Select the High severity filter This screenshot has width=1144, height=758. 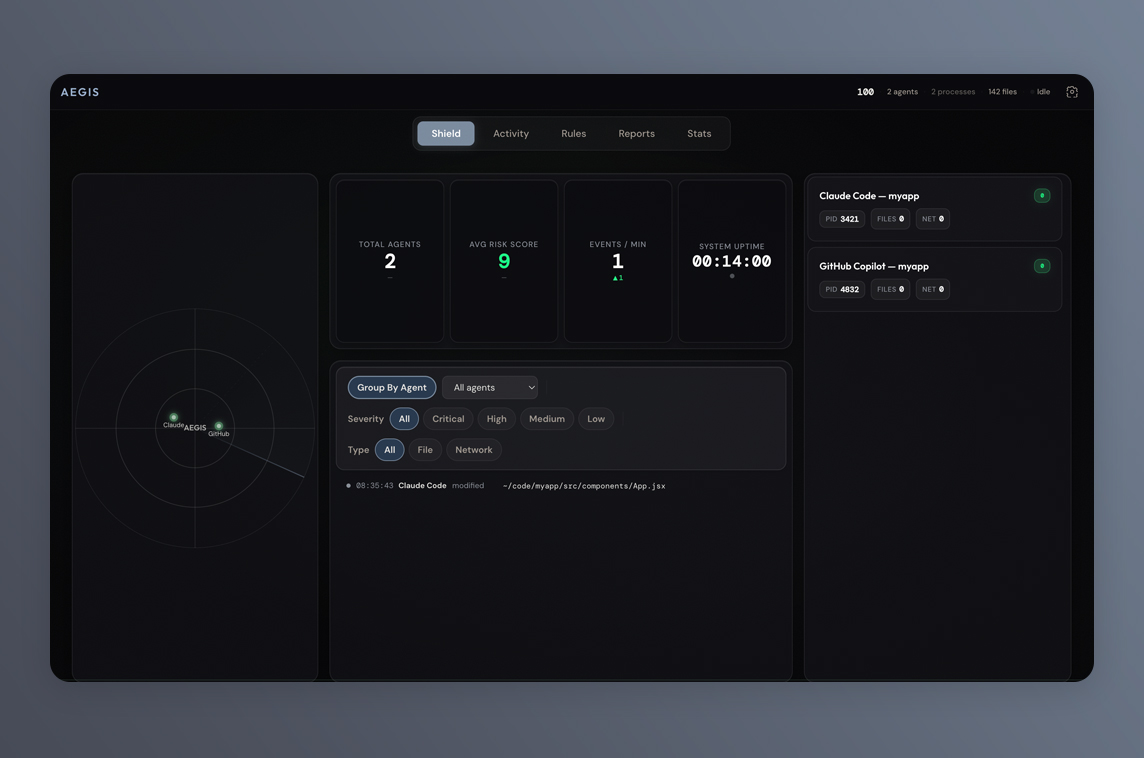(x=496, y=419)
